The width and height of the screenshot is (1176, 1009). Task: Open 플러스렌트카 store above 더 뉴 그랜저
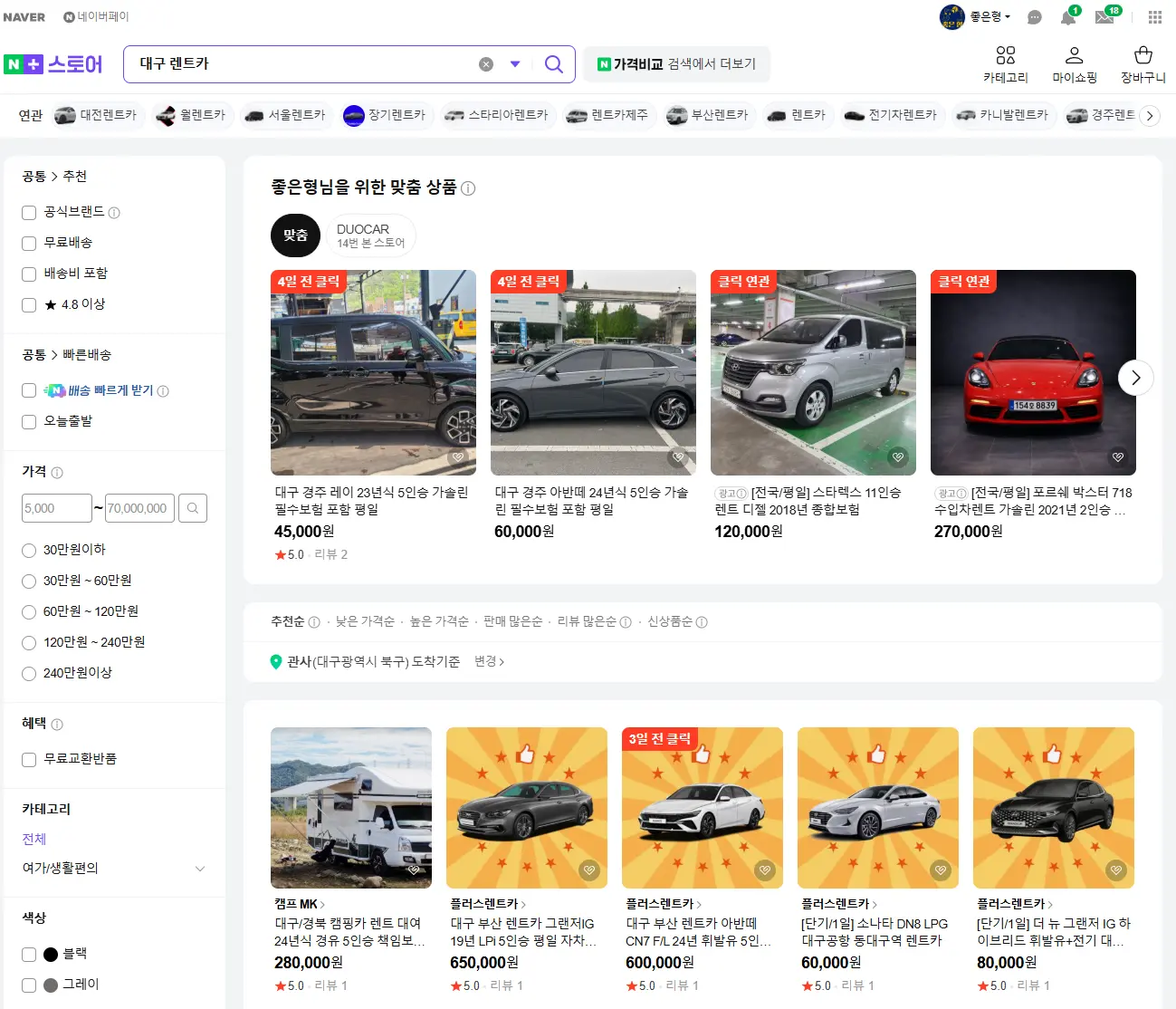pos(1015,904)
